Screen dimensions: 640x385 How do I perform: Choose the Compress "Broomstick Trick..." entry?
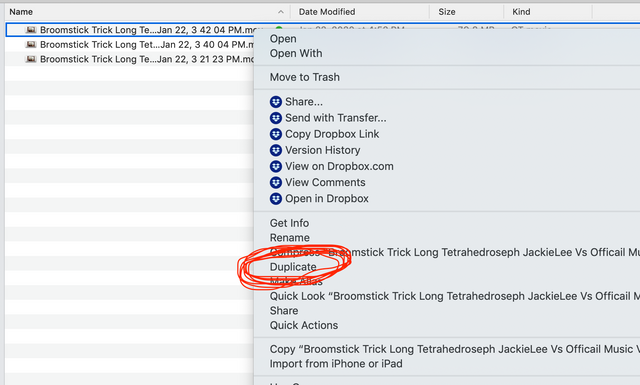pos(455,252)
